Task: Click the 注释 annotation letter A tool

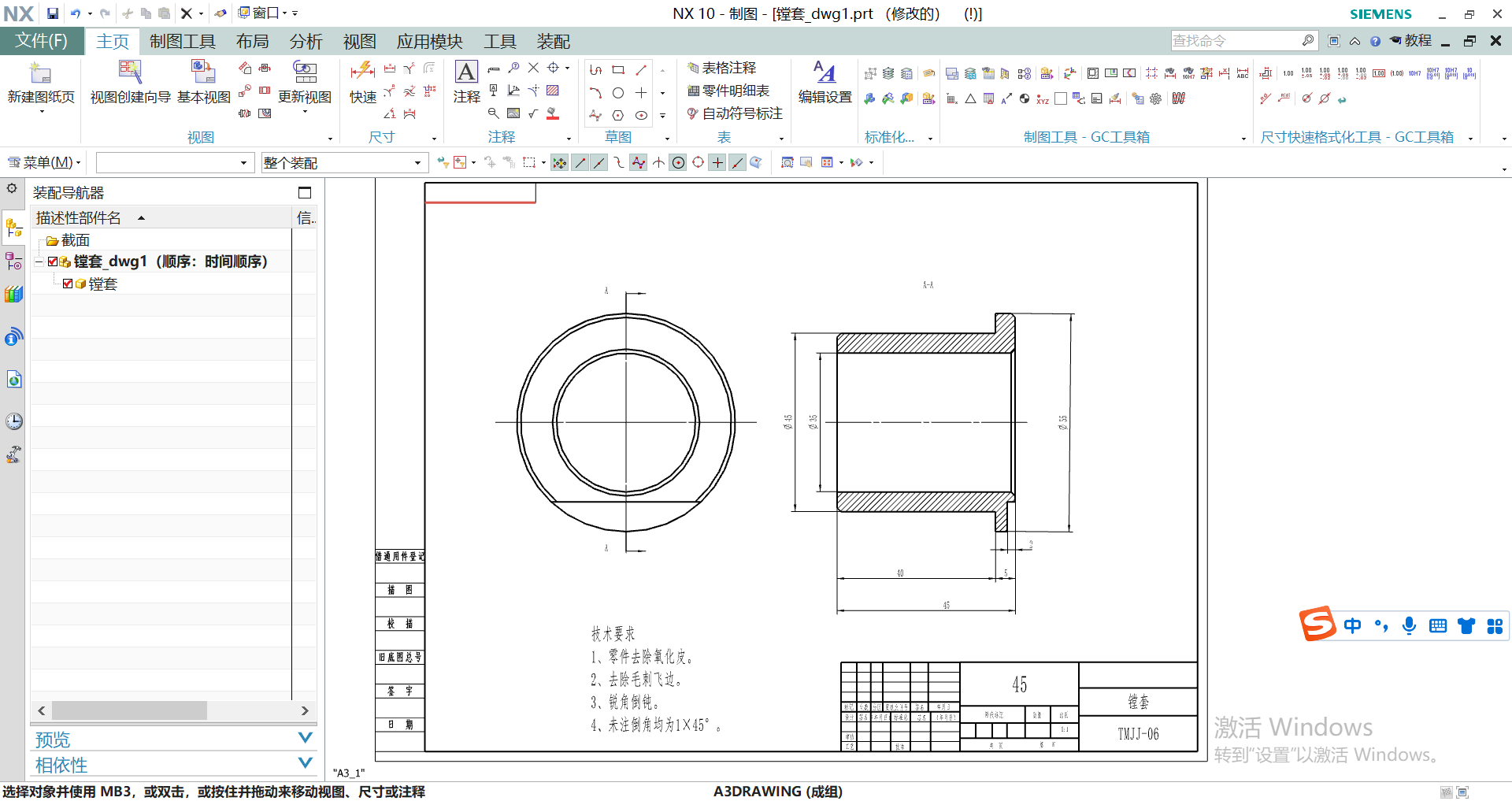Action: pos(466,72)
